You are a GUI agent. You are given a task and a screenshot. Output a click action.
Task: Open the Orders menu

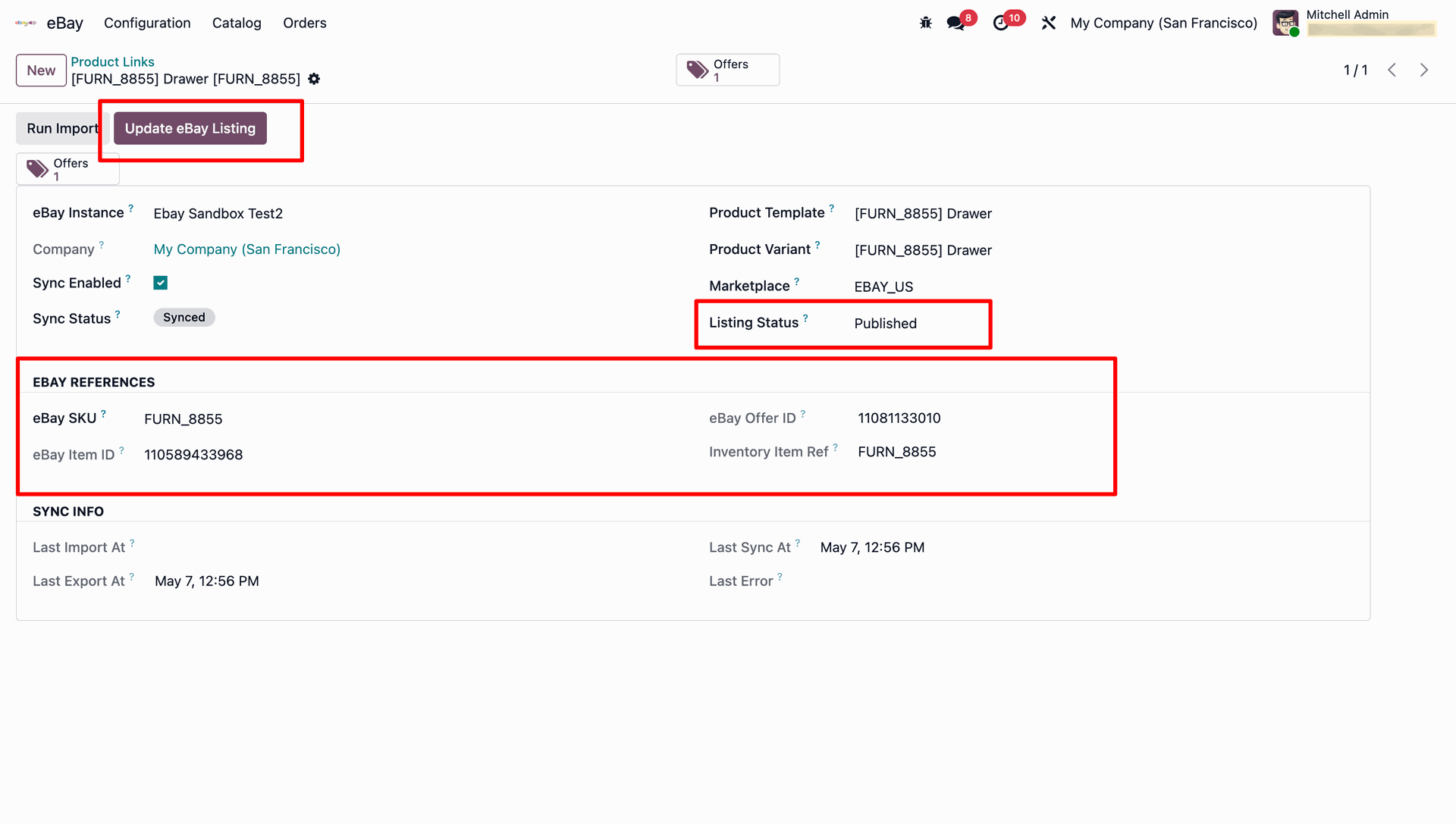[x=305, y=23]
